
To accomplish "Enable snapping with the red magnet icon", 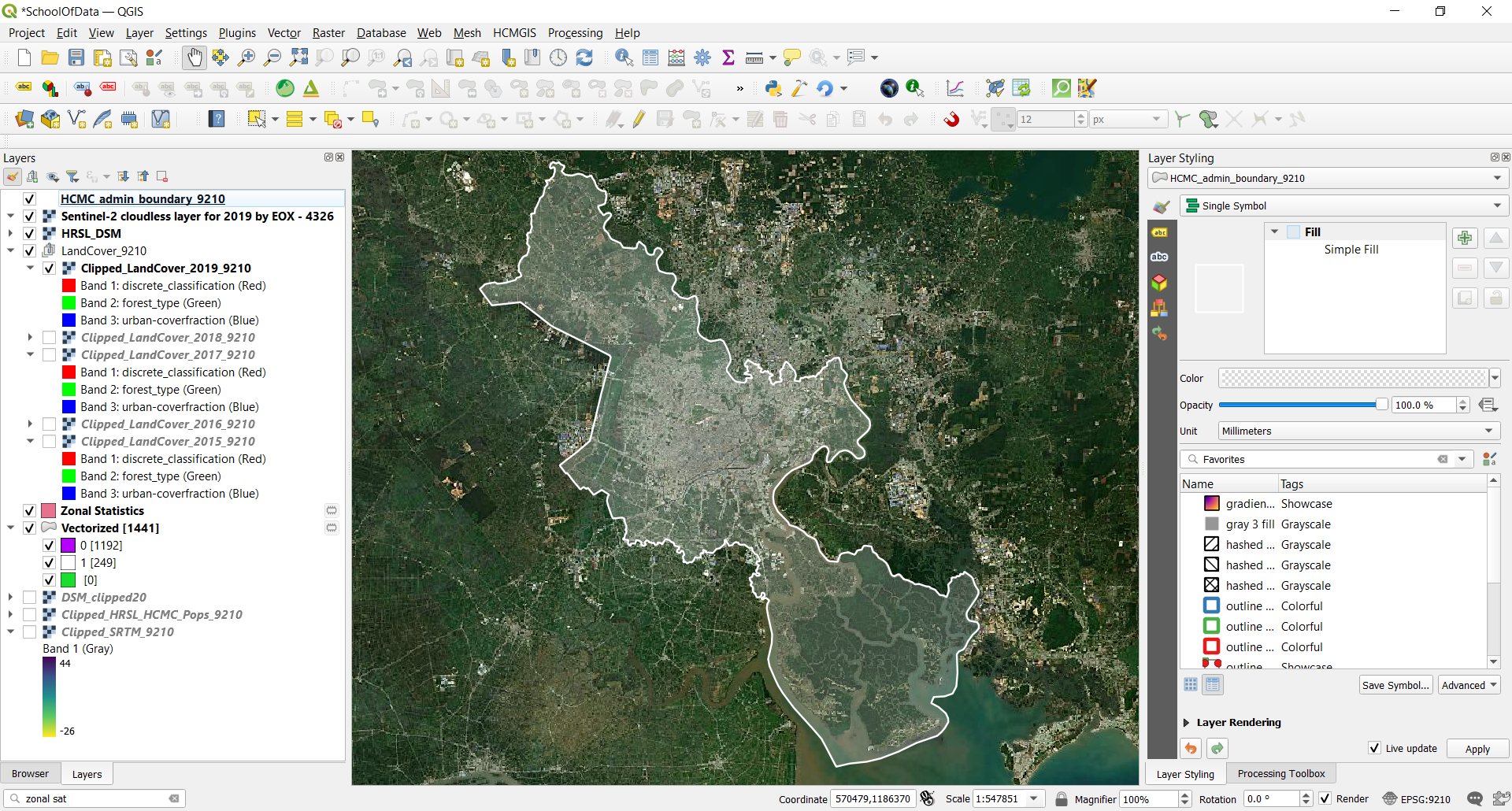I will 951,119.
